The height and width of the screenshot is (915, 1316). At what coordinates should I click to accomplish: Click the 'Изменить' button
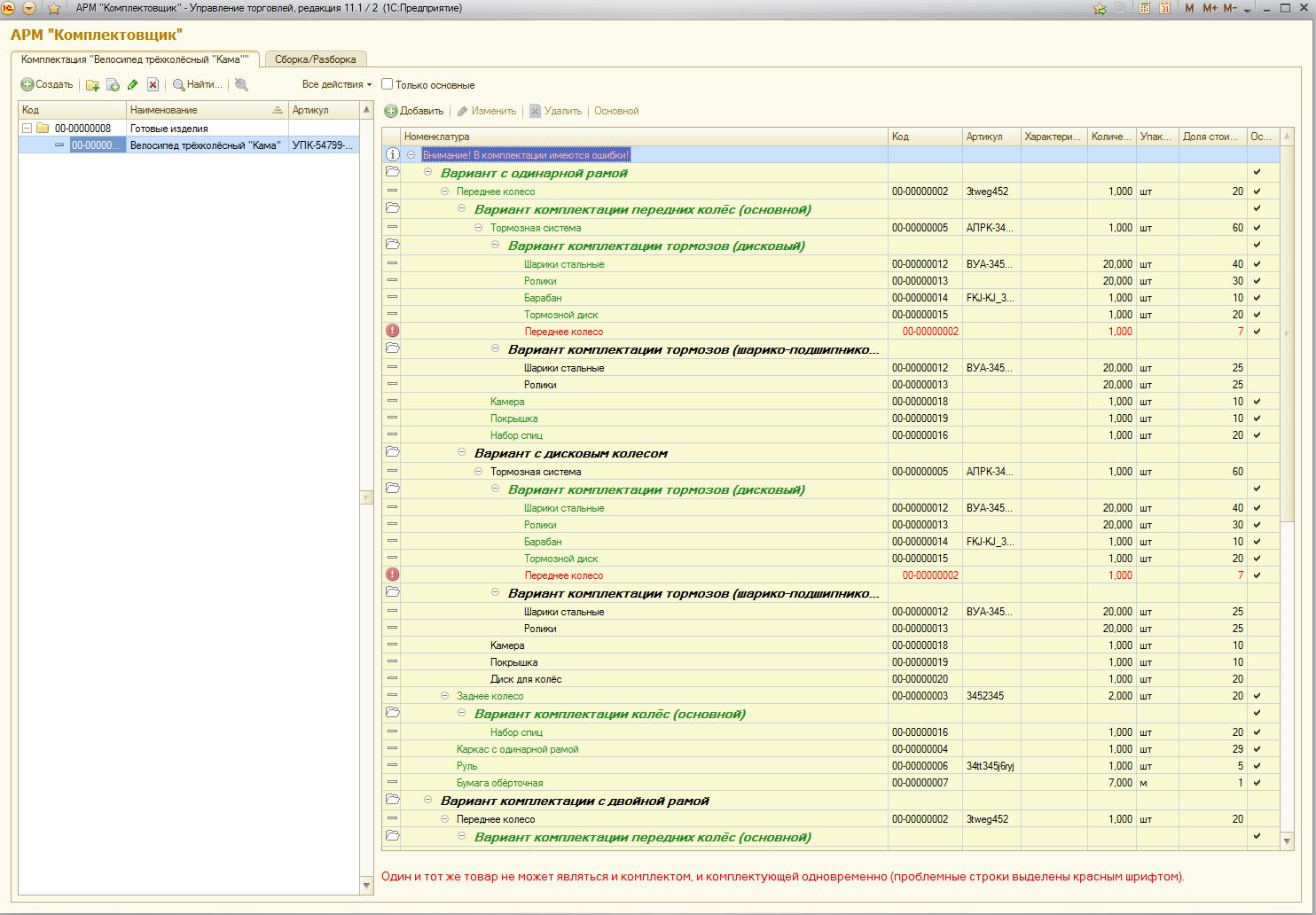coord(486,111)
